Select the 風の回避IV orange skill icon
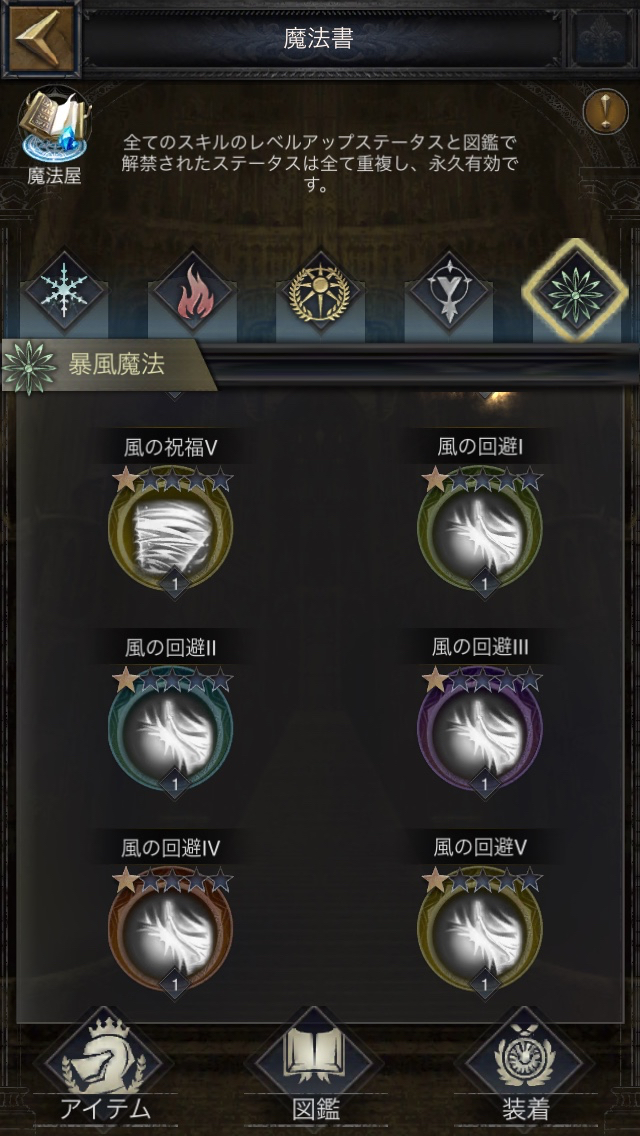640x1136 pixels. 171,930
